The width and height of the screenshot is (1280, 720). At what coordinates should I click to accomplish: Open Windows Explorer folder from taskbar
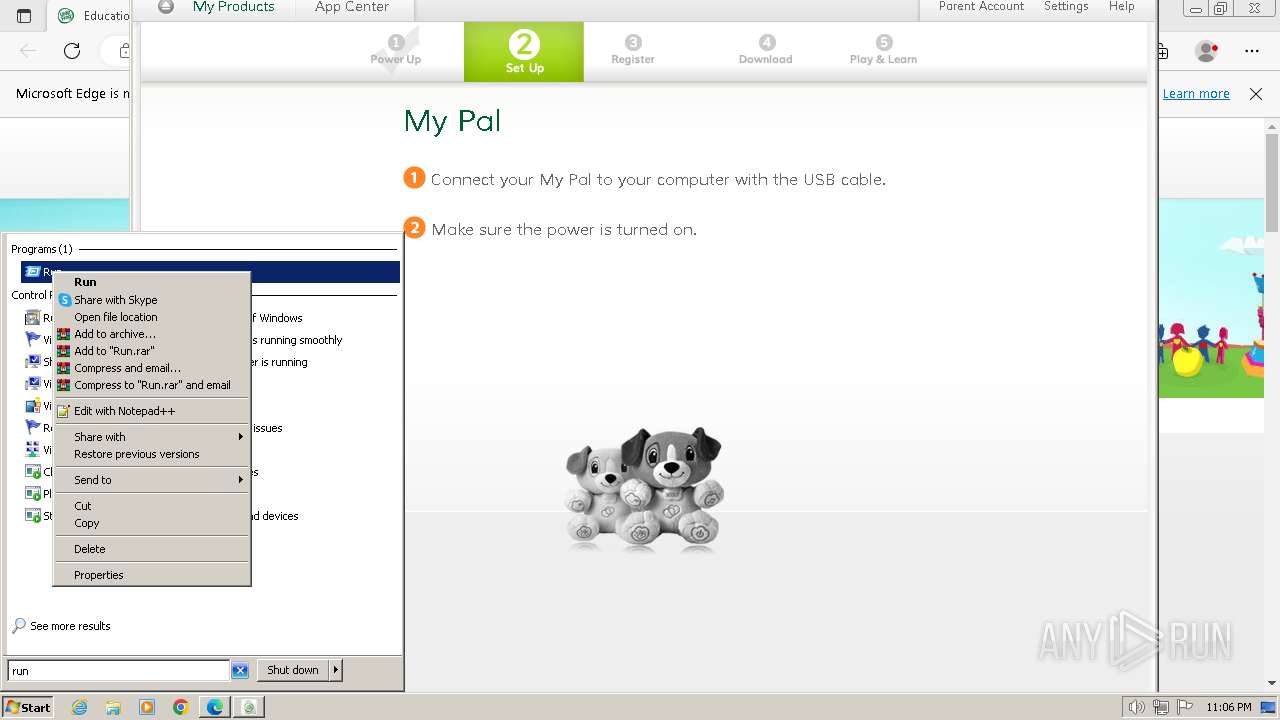[x=113, y=707]
